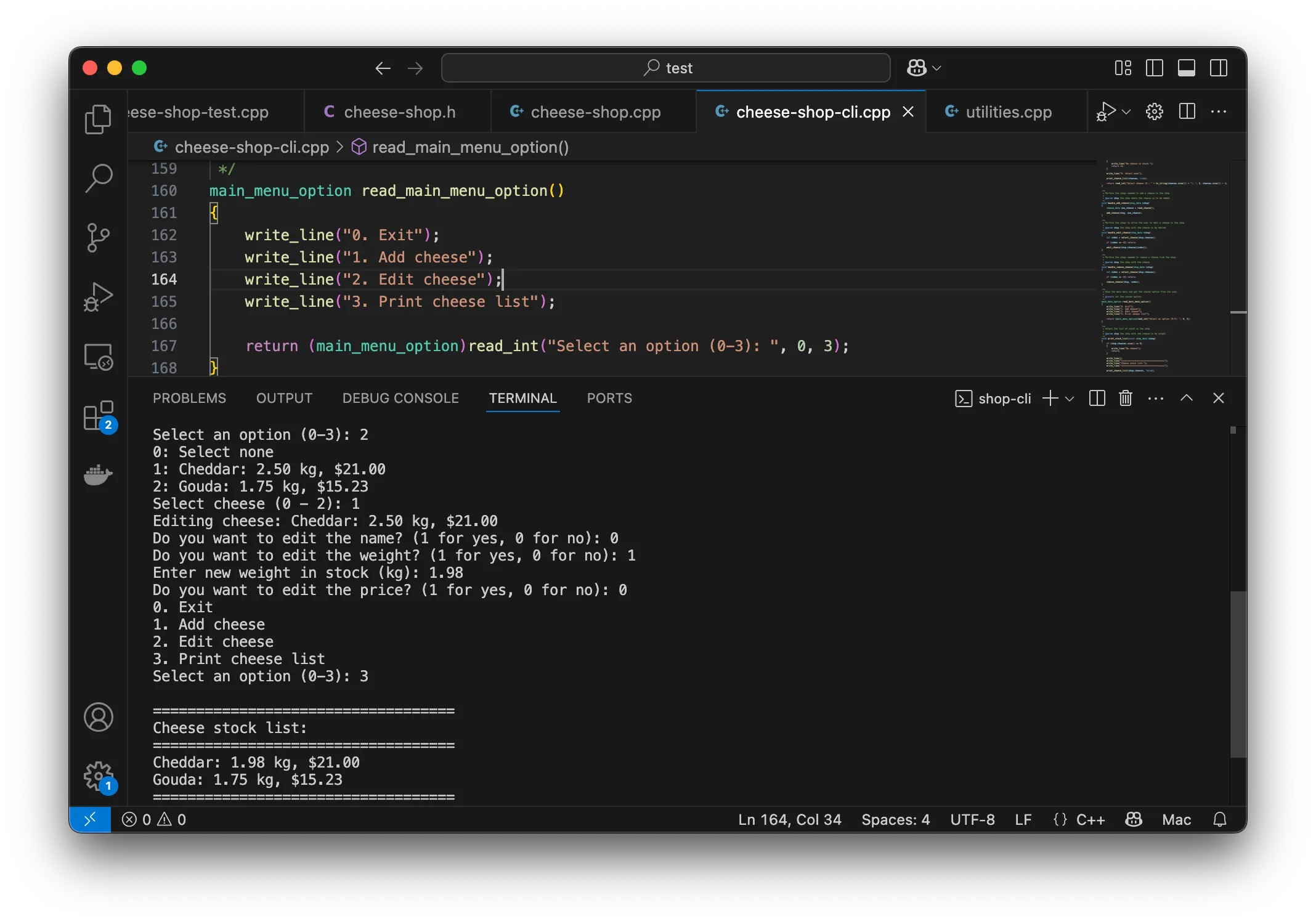Open the OUTPUT panel tab
The width and height of the screenshot is (1316, 924).
[x=284, y=399]
